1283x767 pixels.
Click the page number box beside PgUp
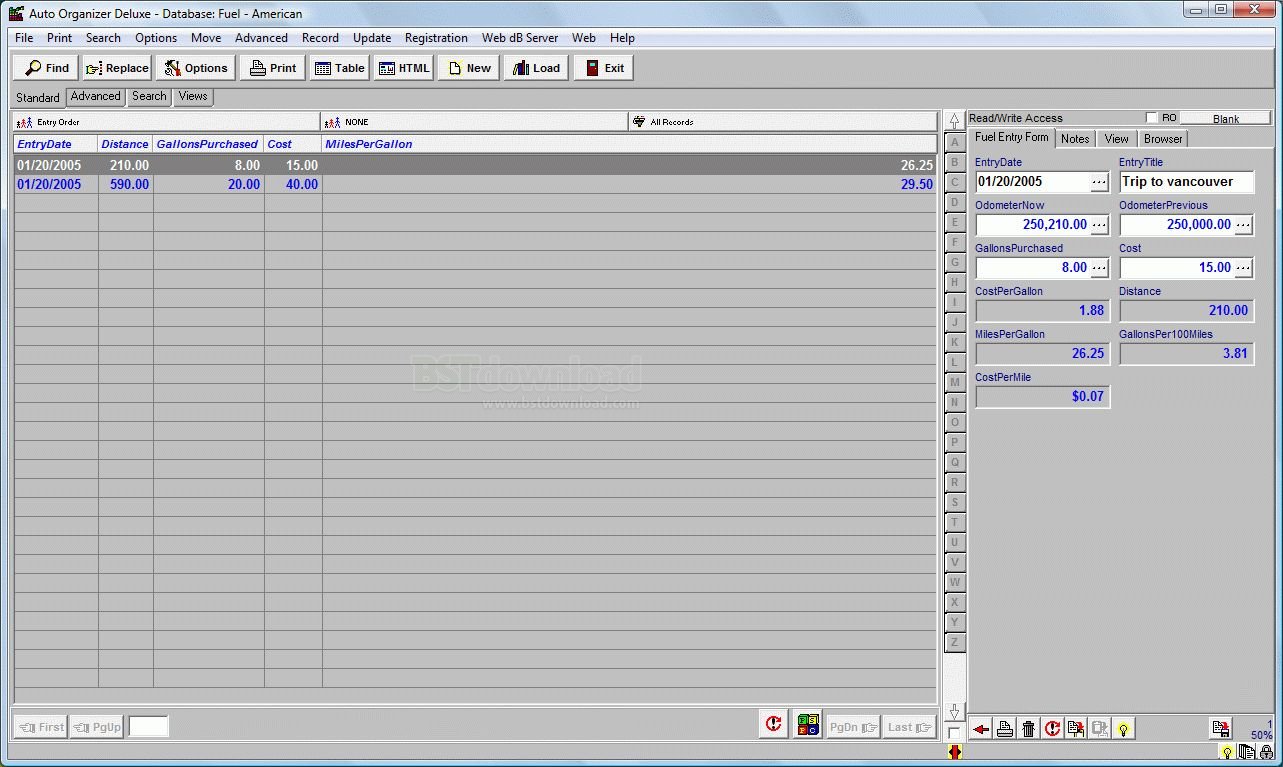coord(148,727)
